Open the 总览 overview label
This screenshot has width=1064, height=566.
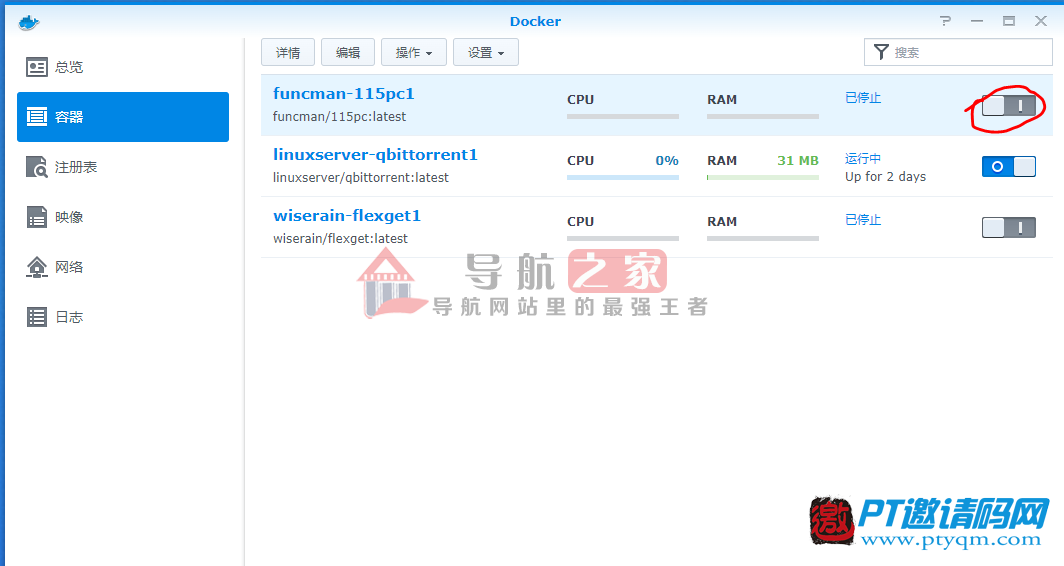69,67
